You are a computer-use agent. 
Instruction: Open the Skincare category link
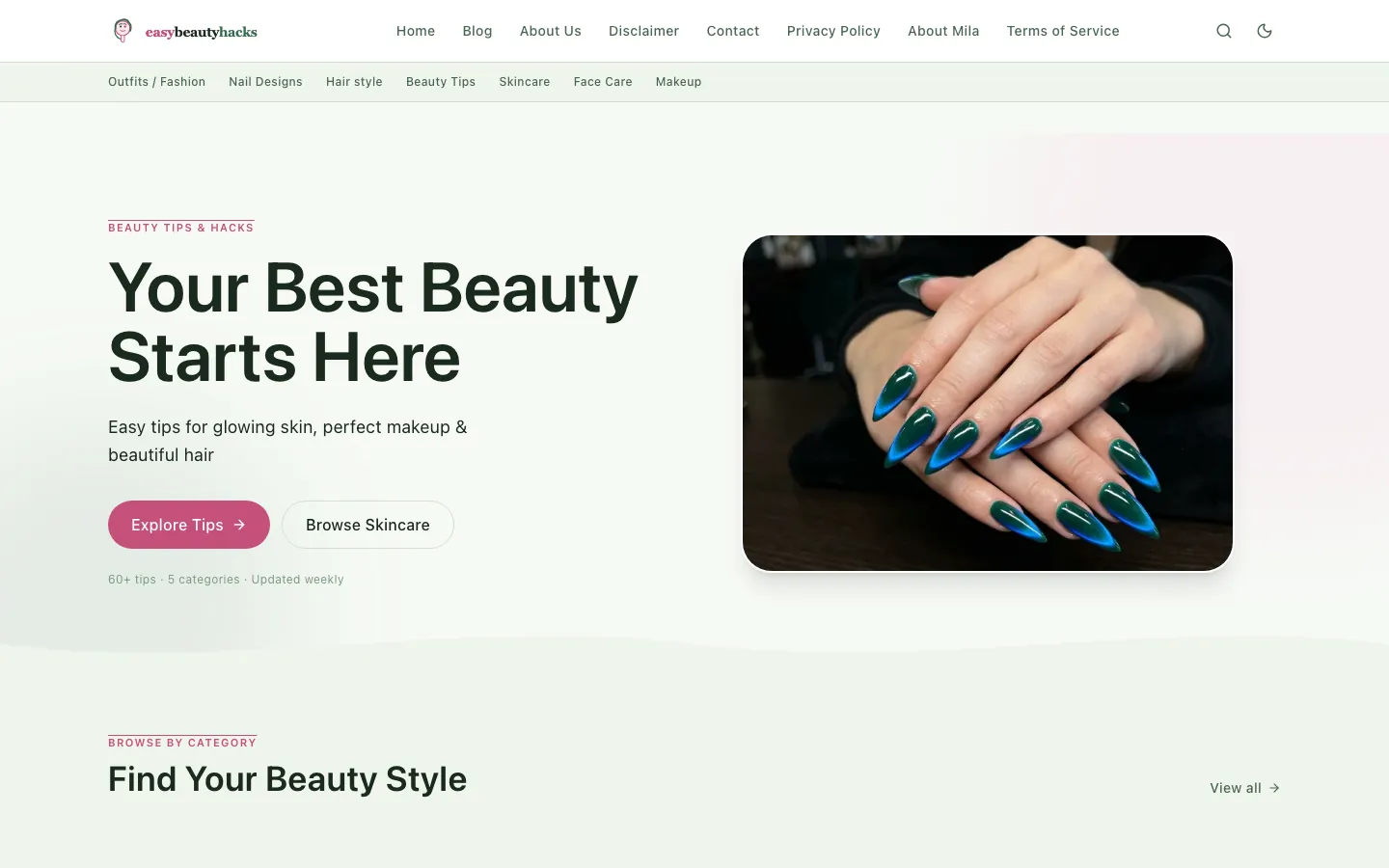pyautogui.click(x=525, y=82)
